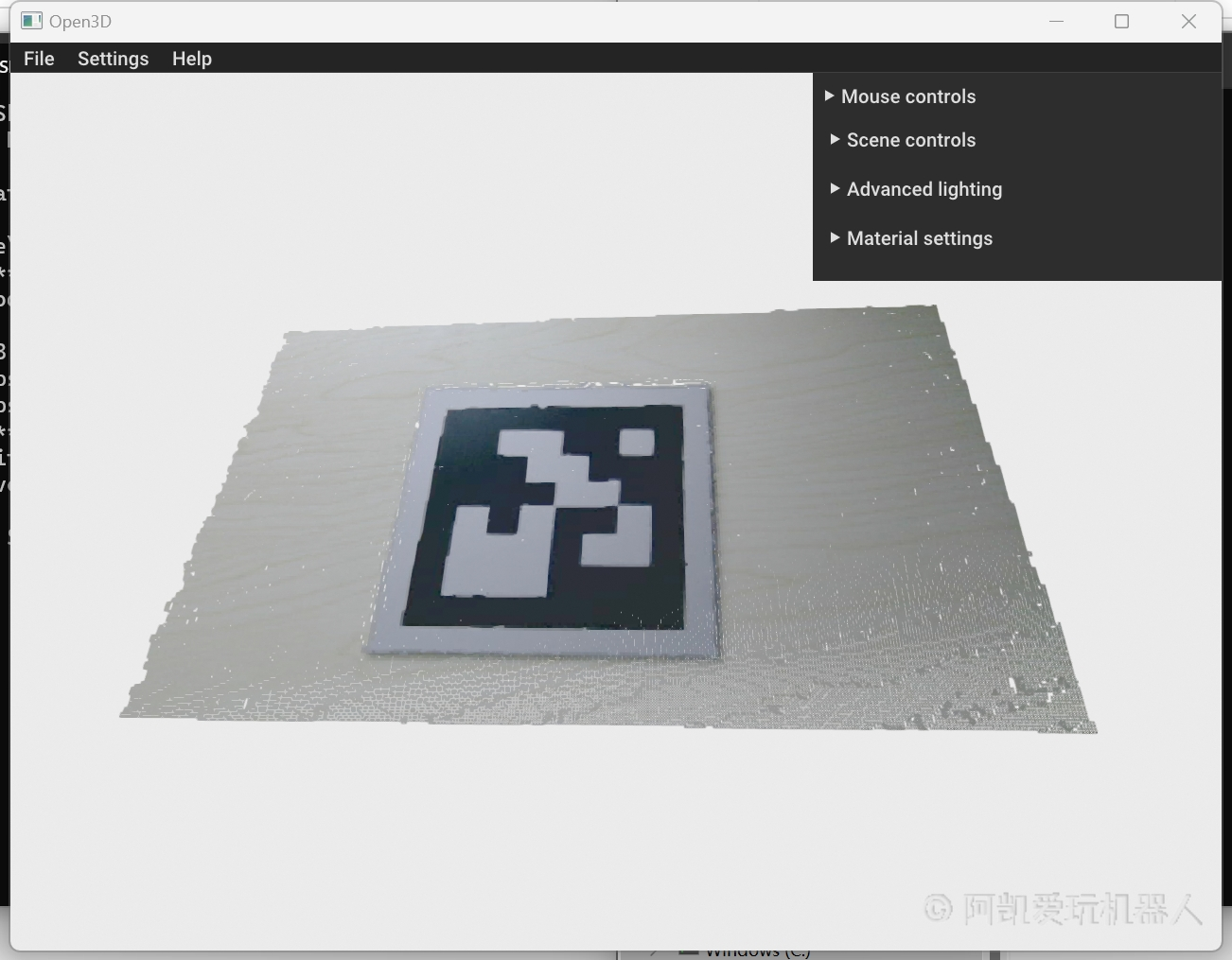1232x960 pixels.
Task: Expand the Mouse controls triangle arrow
Action: point(830,96)
